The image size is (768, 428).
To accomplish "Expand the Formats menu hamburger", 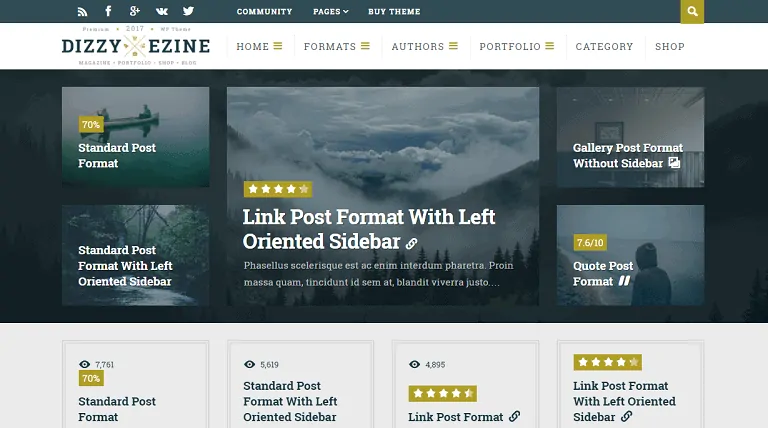I will [365, 46].
